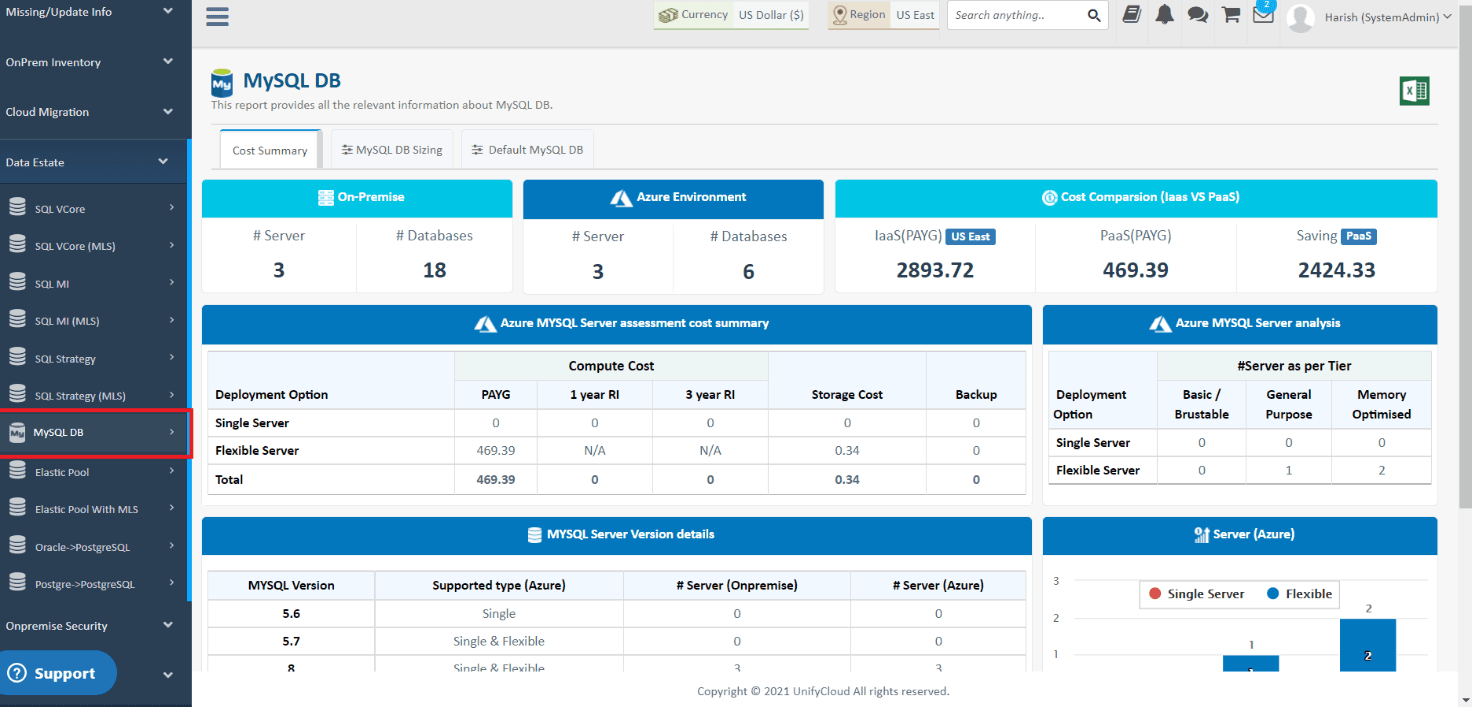Expand Missing/Update Info section
The height and width of the screenshot is (707, 1472).
95,12
